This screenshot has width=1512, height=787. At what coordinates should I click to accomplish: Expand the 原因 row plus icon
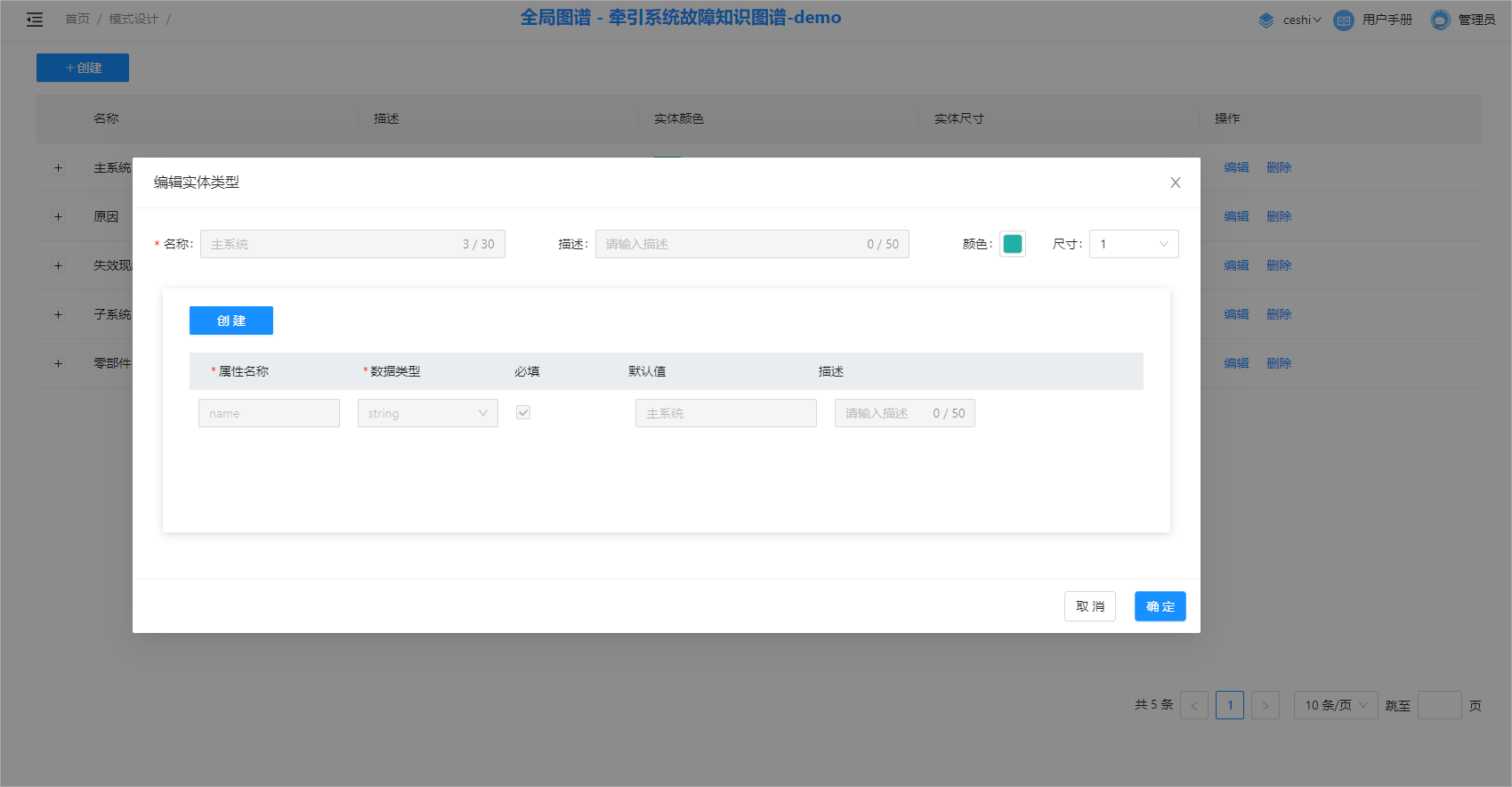tap(58, 216)
